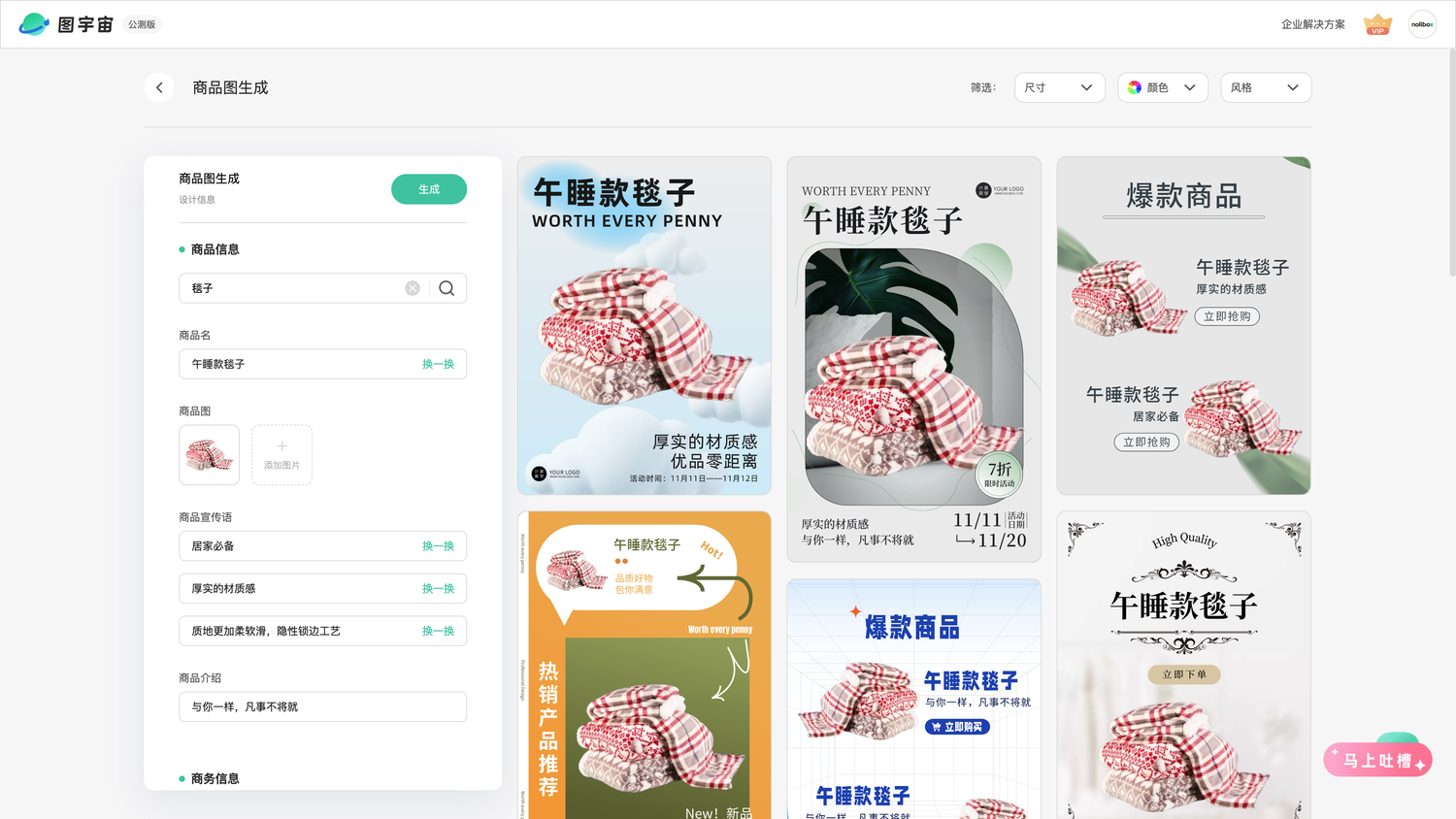
Task: Focus the 商品介绍 input field
Action: point(322,706)
